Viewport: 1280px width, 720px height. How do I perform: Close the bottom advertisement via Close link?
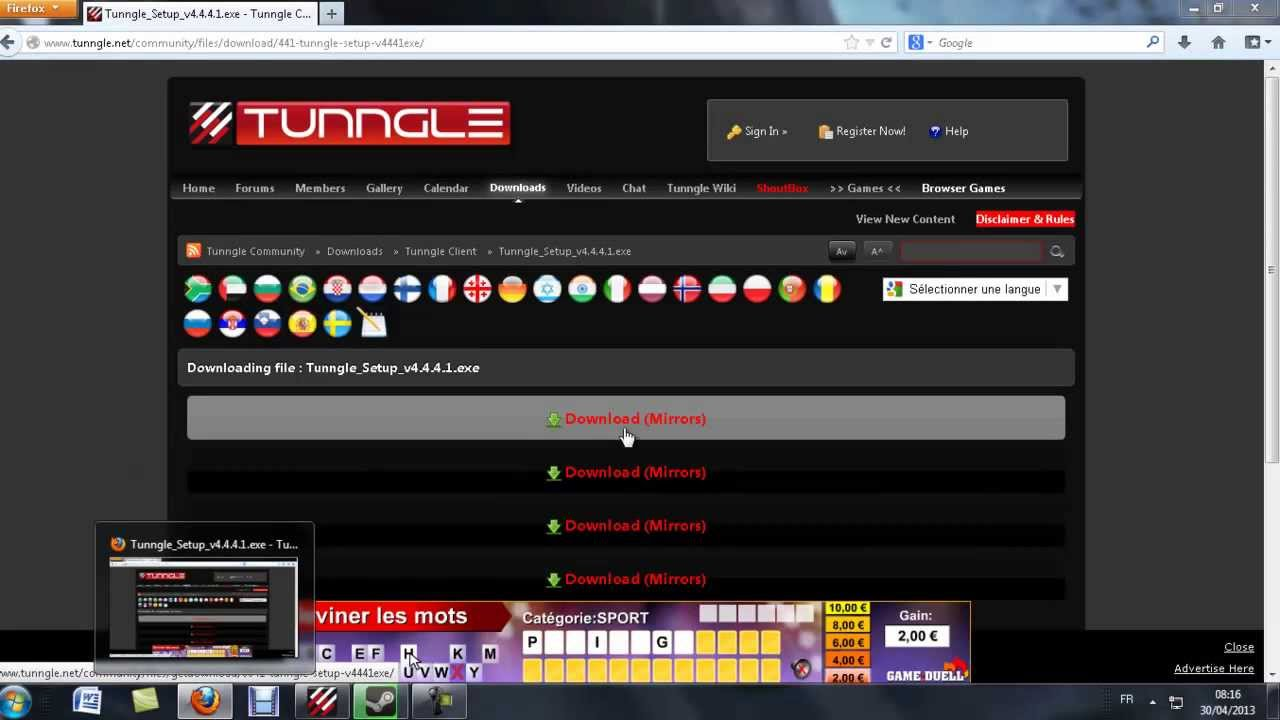[1239, 647]
